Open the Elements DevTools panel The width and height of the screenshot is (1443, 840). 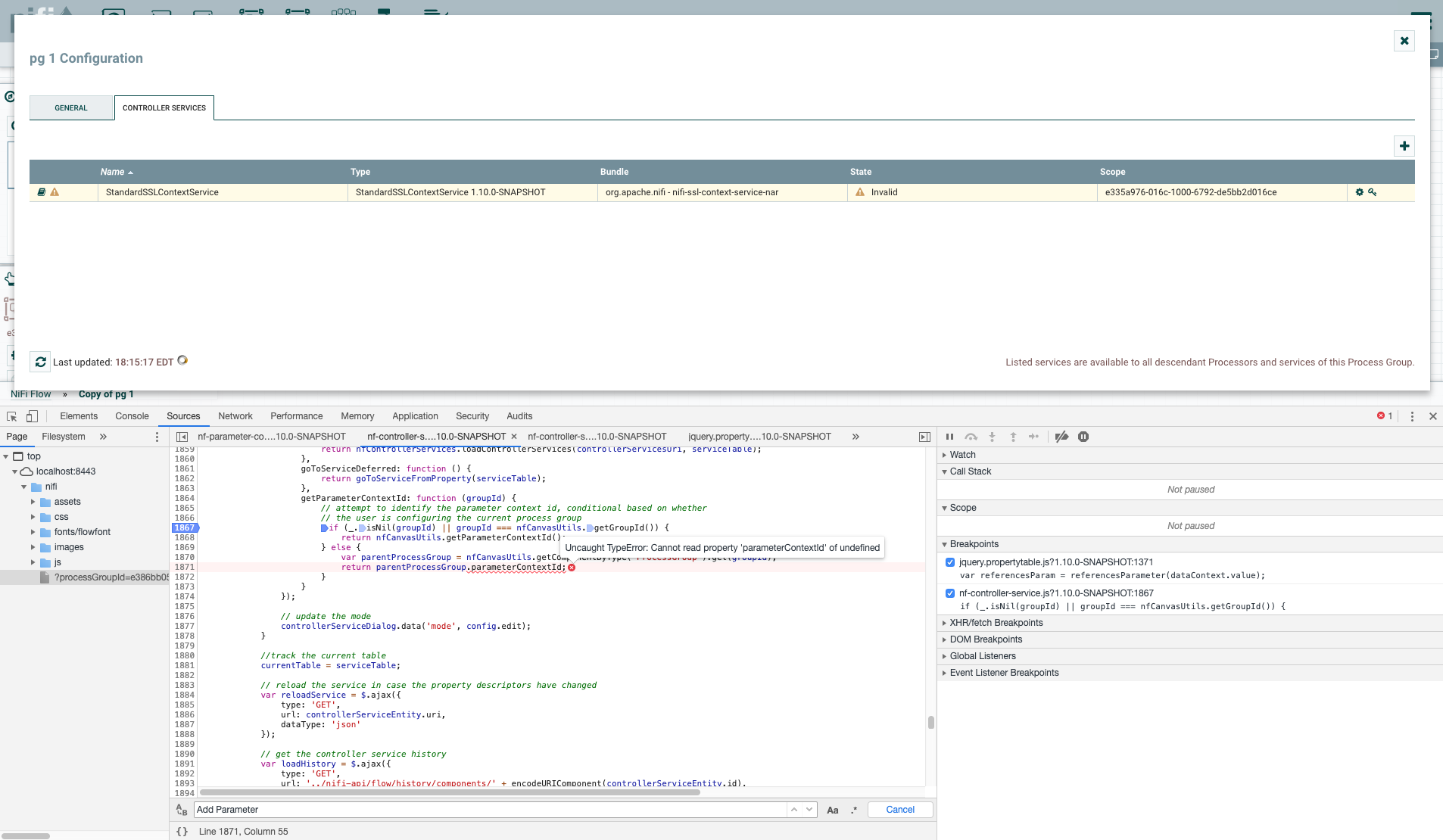79,416
